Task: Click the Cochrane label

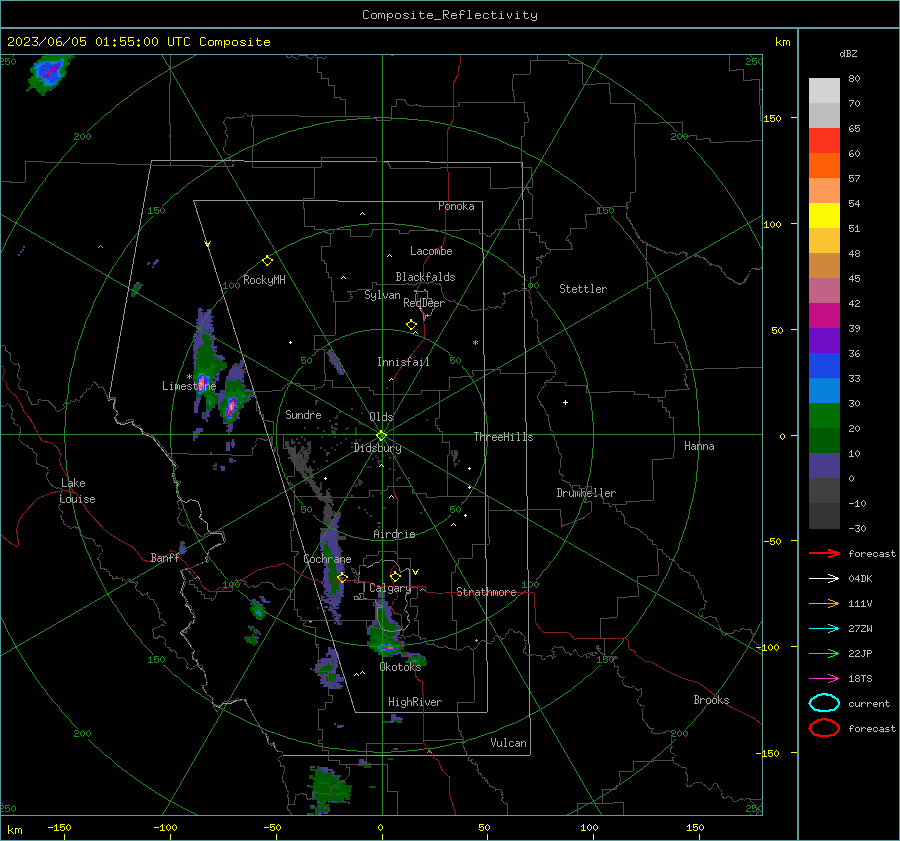Action: click(x=327, y=559)
